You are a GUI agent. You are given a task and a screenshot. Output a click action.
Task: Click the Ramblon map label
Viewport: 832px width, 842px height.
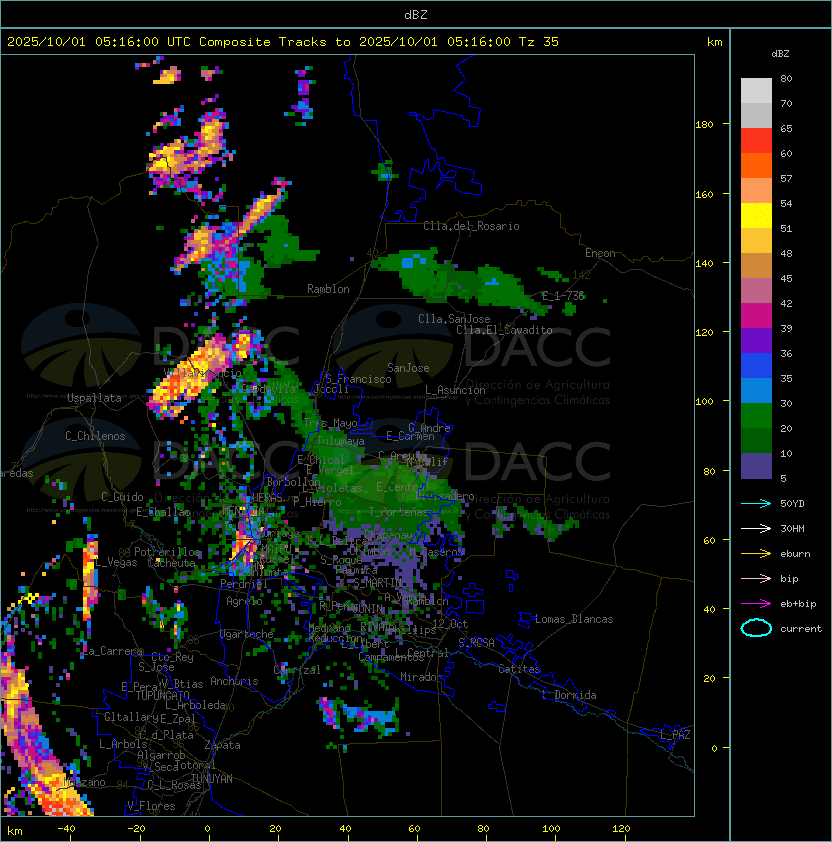click(x=328, y=289)
